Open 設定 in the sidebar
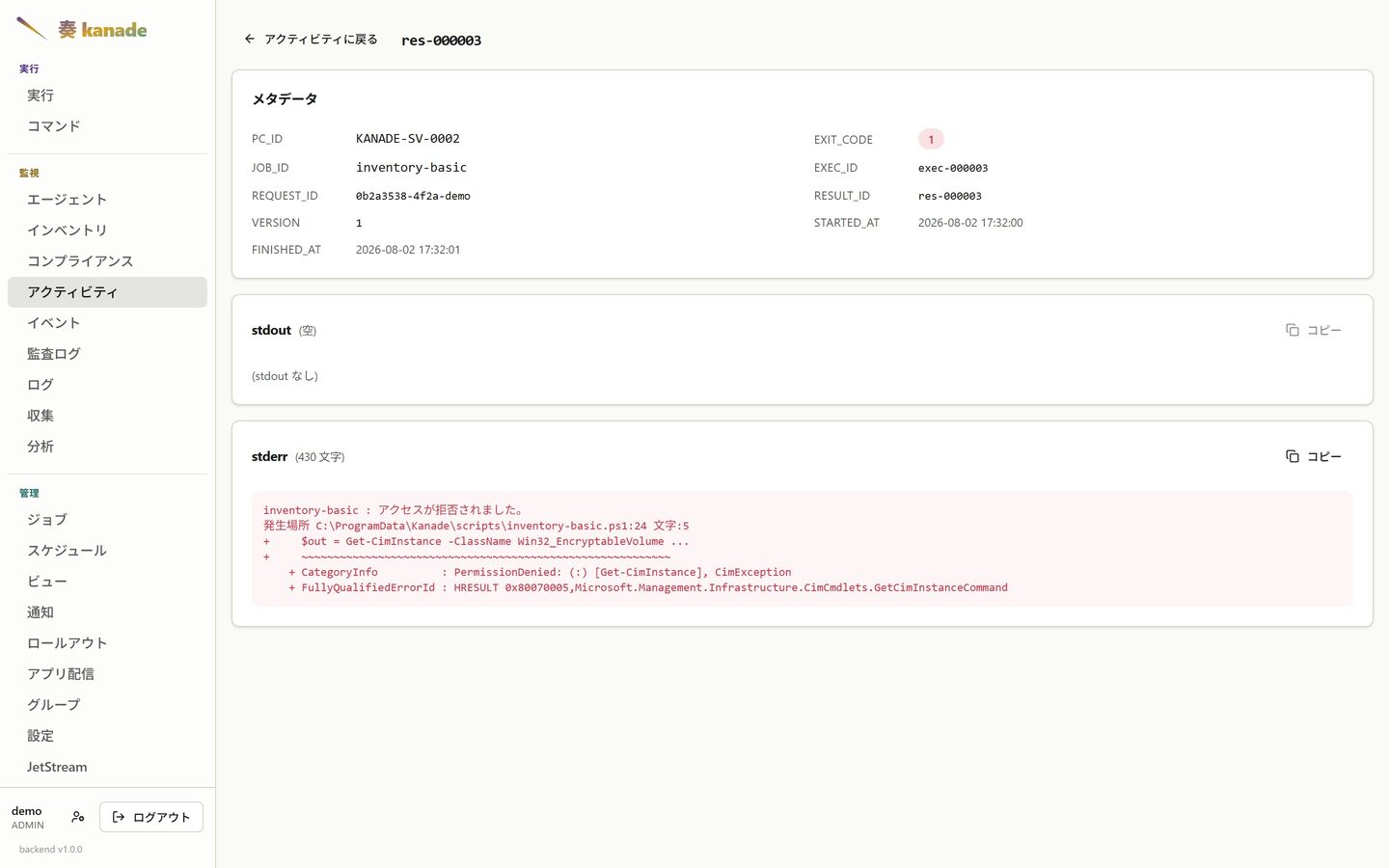This screenshot has height=868, width=1389. [107, 736]
